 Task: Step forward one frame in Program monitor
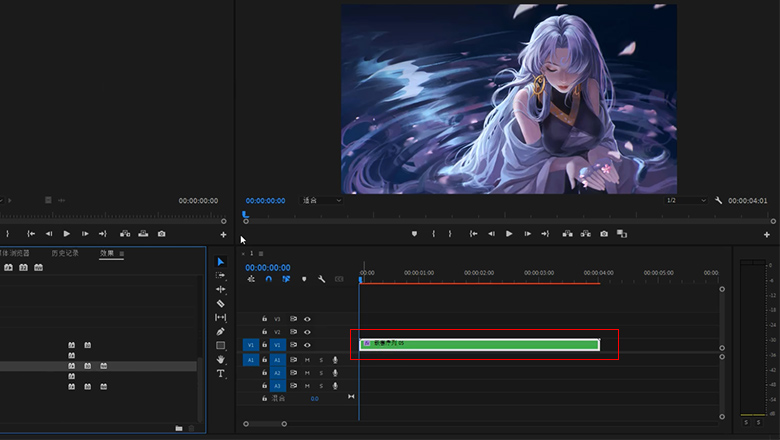527,234
